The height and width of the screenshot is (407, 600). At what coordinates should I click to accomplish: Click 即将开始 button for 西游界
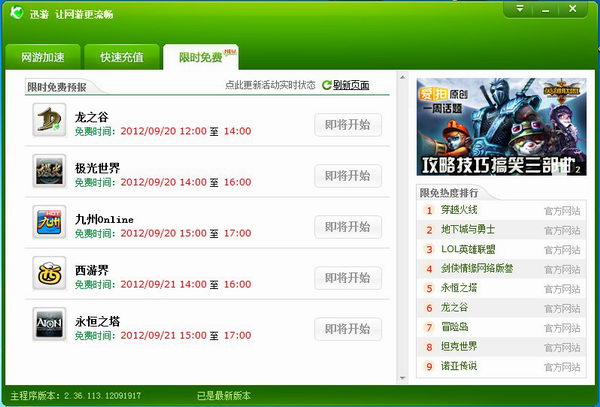pos(348,278)
